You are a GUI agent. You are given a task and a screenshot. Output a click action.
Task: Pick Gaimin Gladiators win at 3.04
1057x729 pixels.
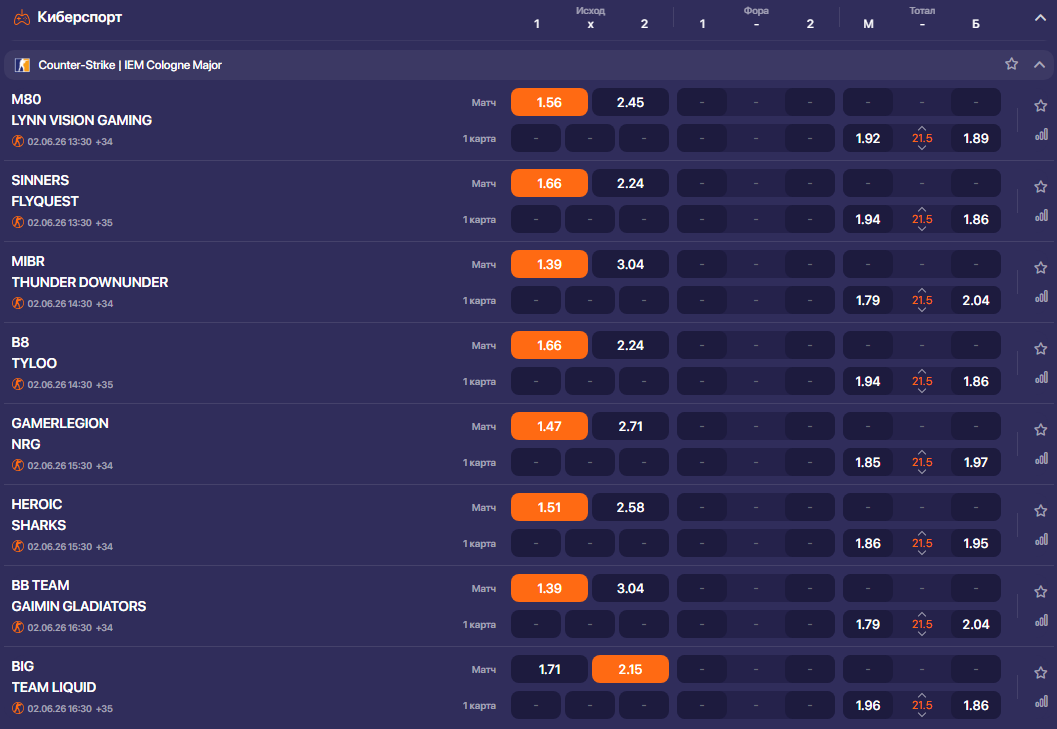630,588
